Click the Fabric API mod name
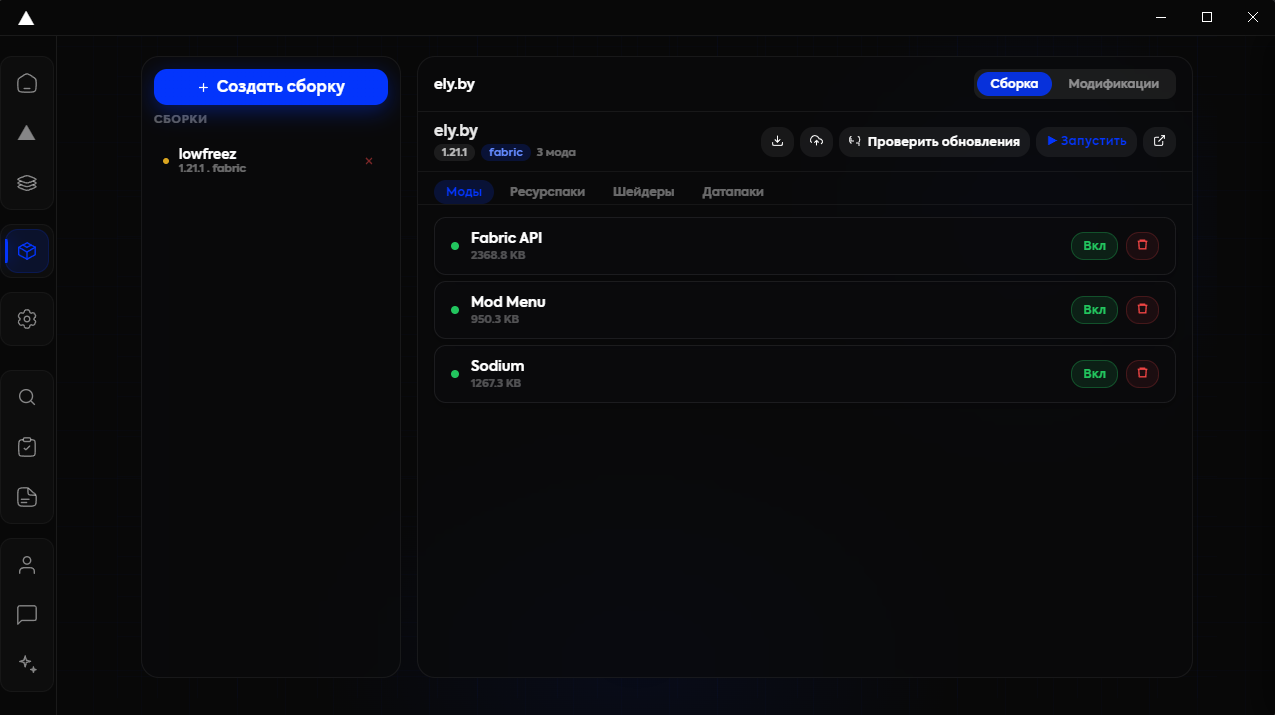 [506, 238]
